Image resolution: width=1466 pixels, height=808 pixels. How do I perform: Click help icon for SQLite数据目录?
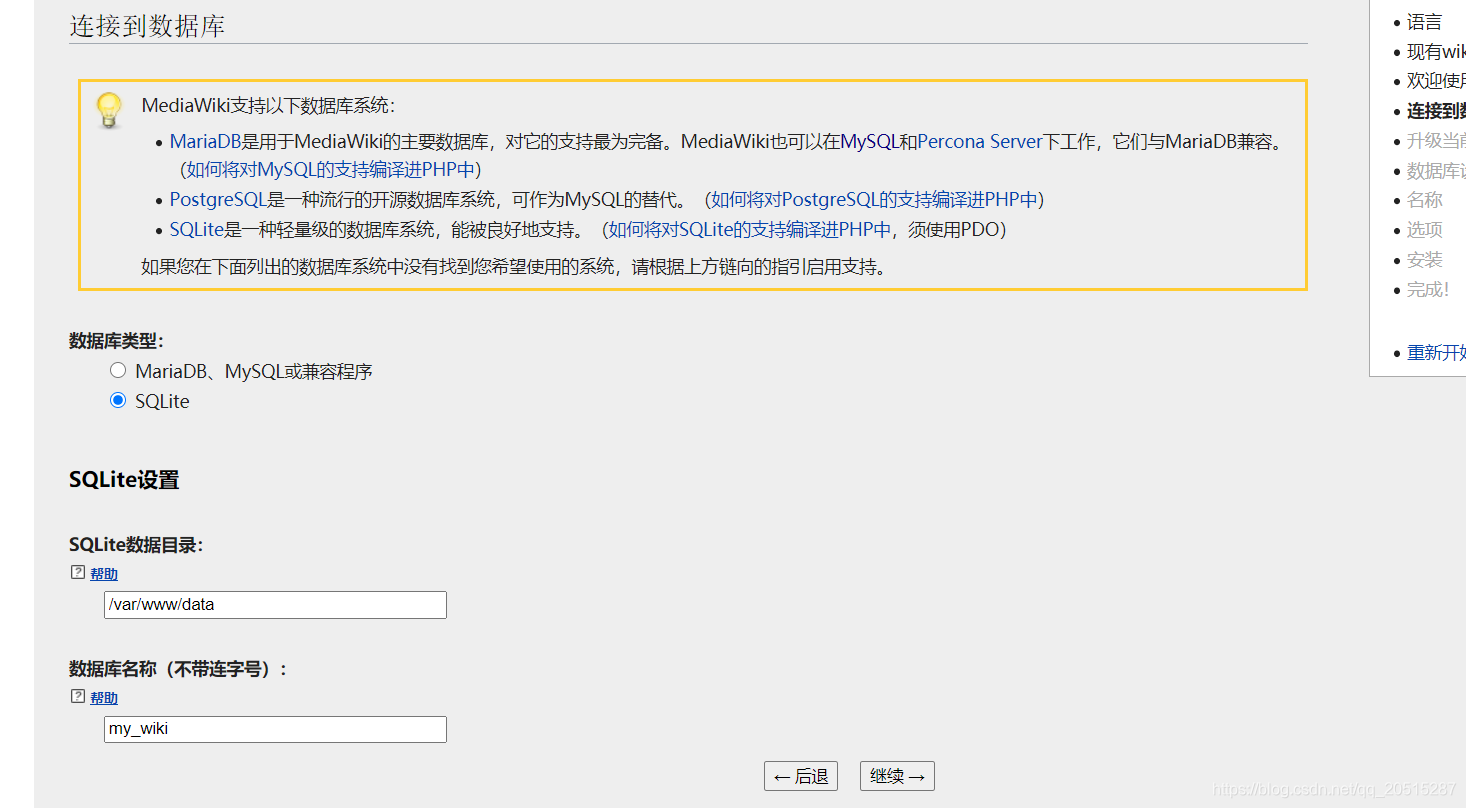click(x=78, y=573)
